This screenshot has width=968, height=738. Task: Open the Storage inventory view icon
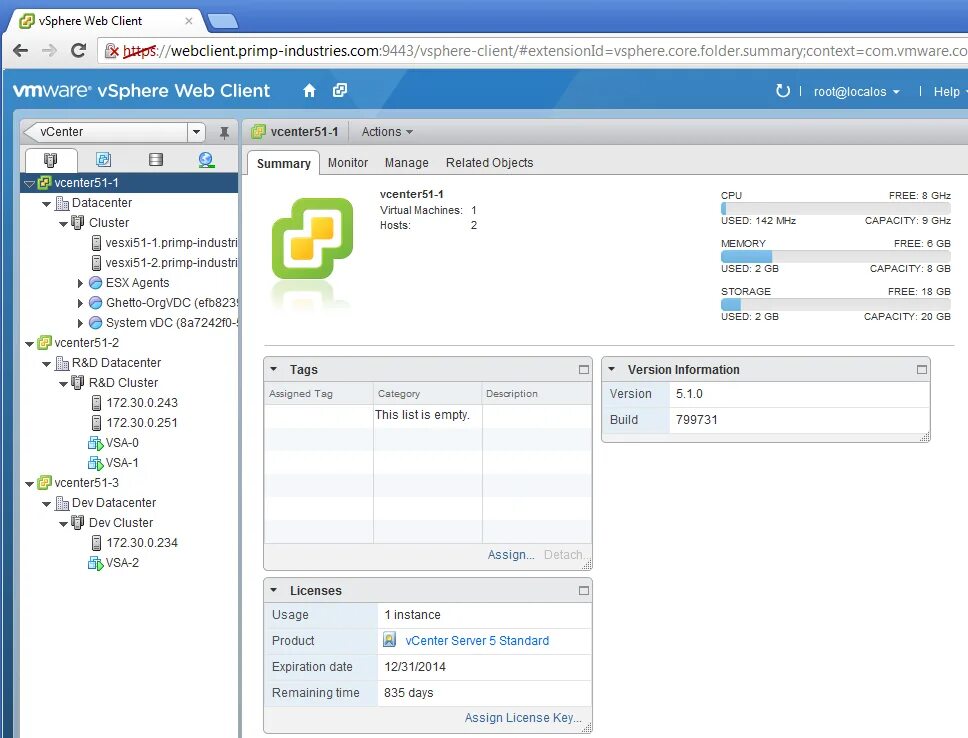[155, 159]
